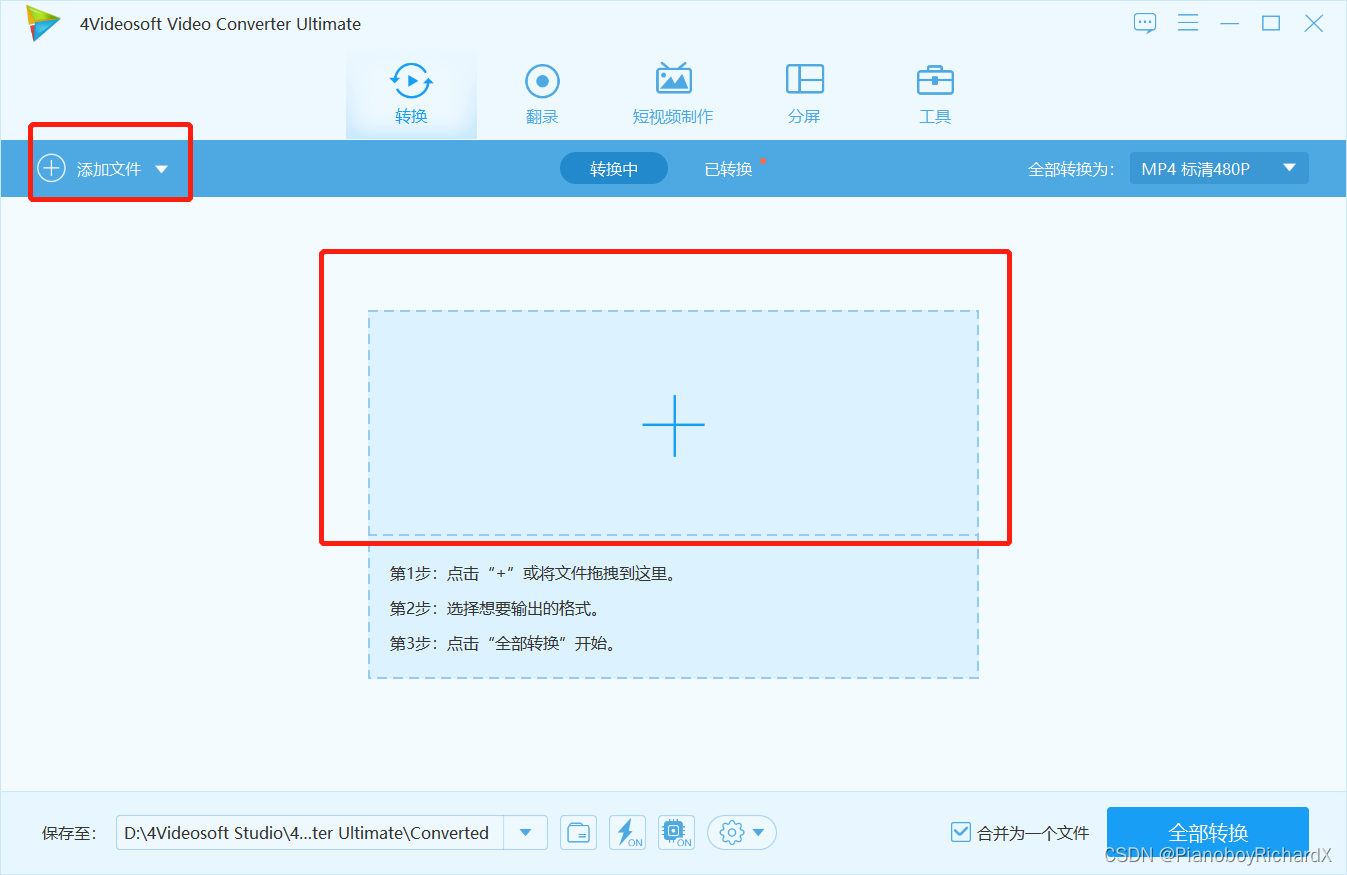Click the 全部转换为 label
Screen dimensions: 1347x875
tap(1071, 169)
